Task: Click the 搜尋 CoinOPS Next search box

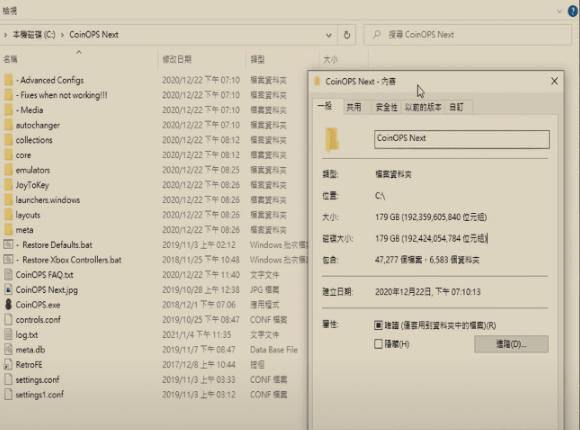Action: [468, 35]
